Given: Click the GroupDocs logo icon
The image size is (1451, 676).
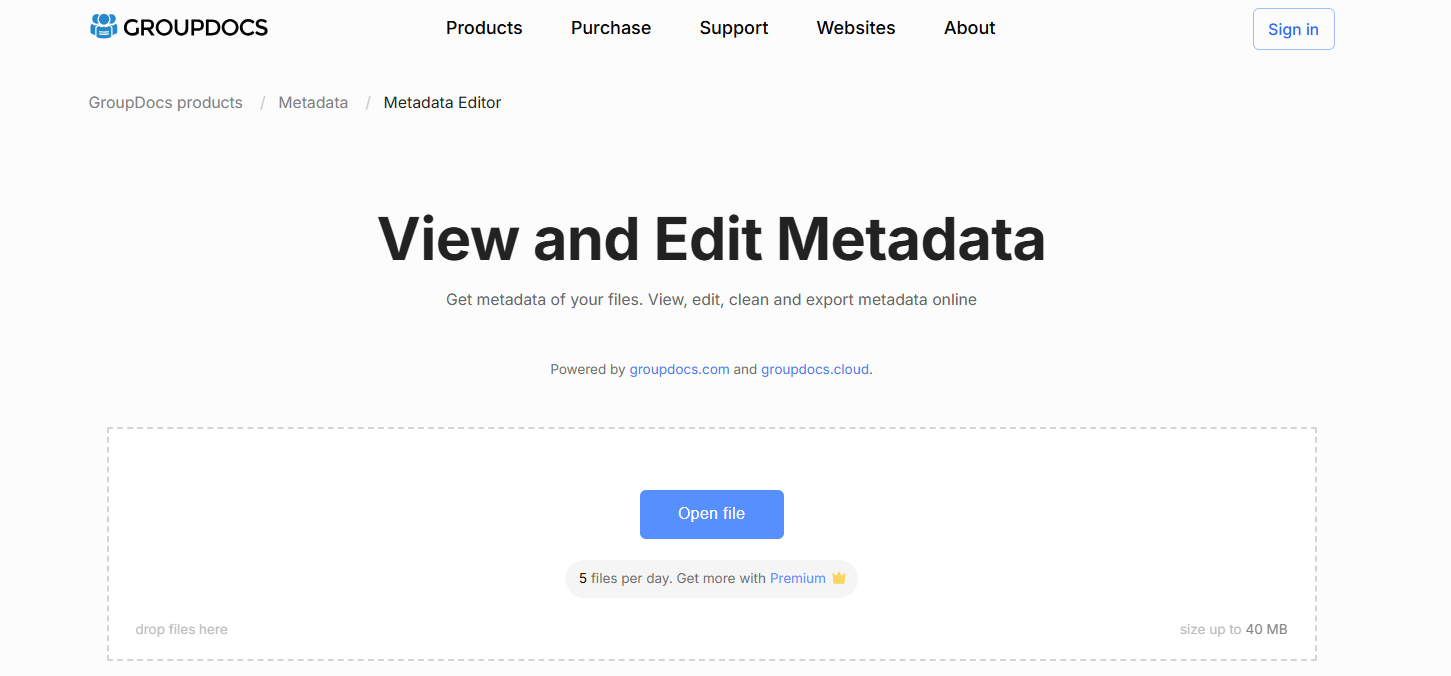Looking at the screenshot, I should 104,27.
